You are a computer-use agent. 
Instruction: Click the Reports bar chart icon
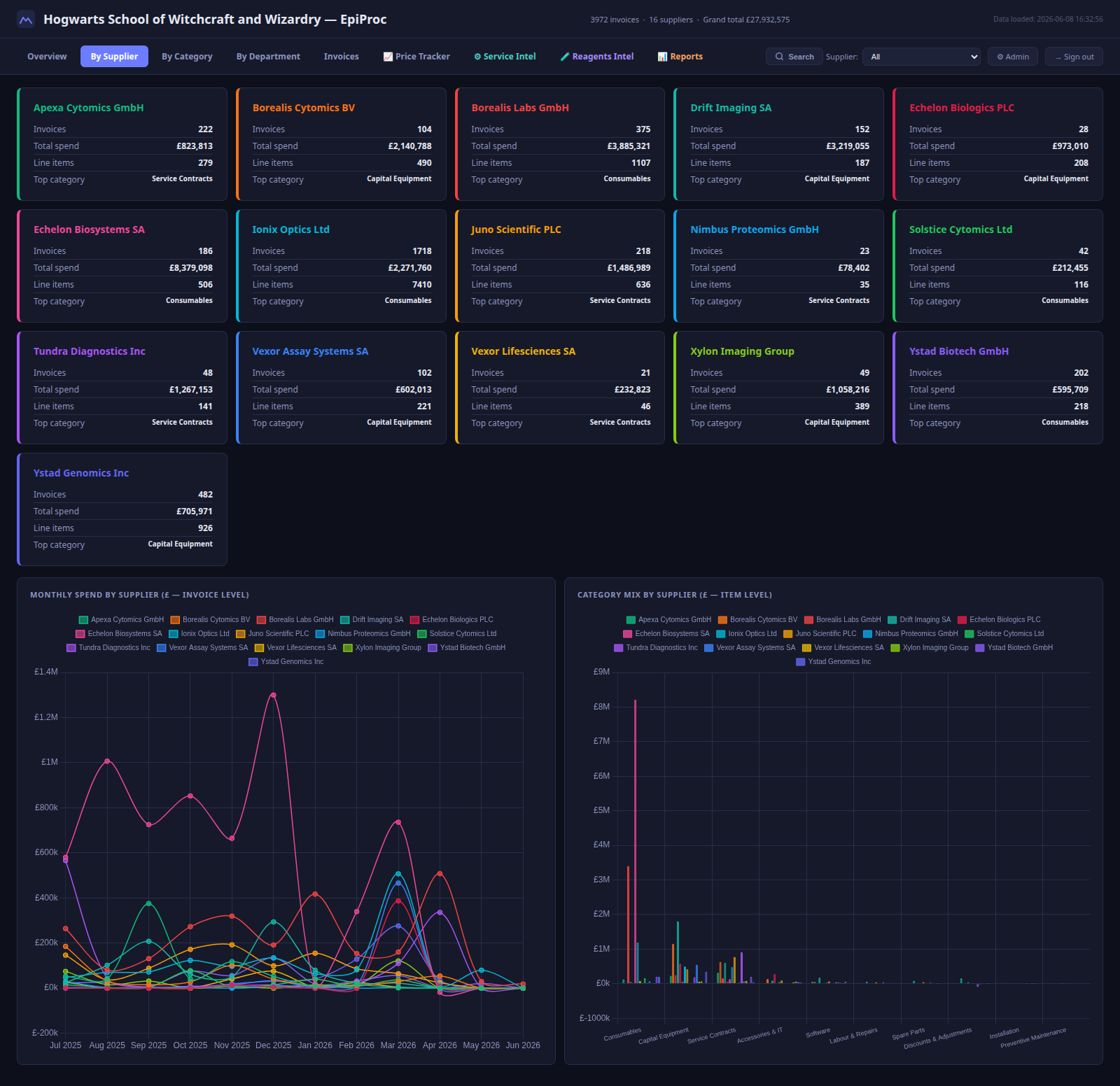662,57
